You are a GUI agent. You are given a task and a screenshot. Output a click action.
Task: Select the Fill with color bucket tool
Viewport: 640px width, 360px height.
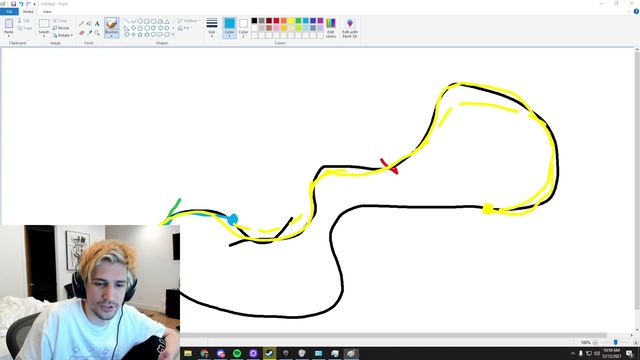pyautogui.click(x=89, y=24)
